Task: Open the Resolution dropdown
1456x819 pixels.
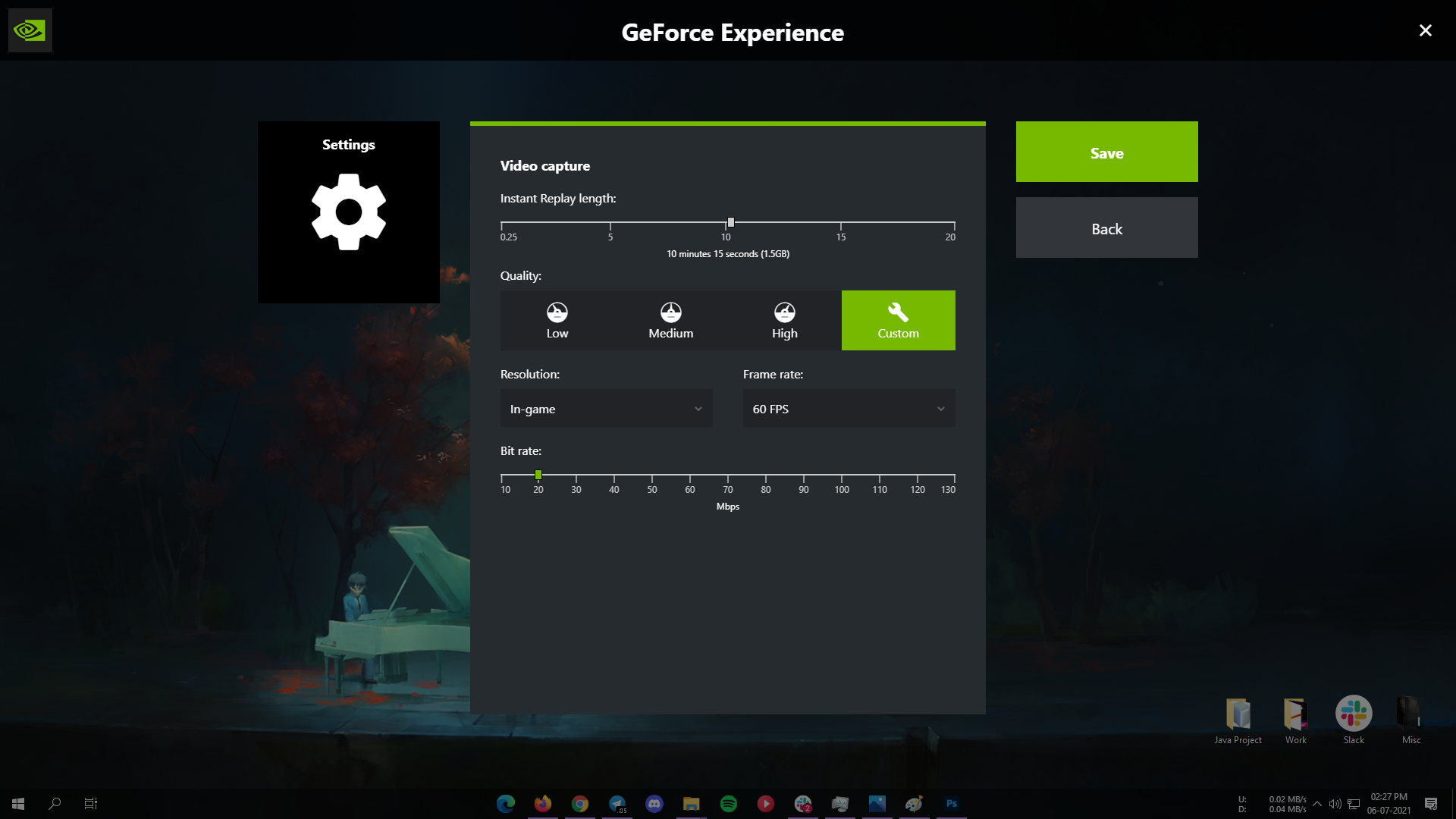Action: pyautogui.click(x=606, y=409)
